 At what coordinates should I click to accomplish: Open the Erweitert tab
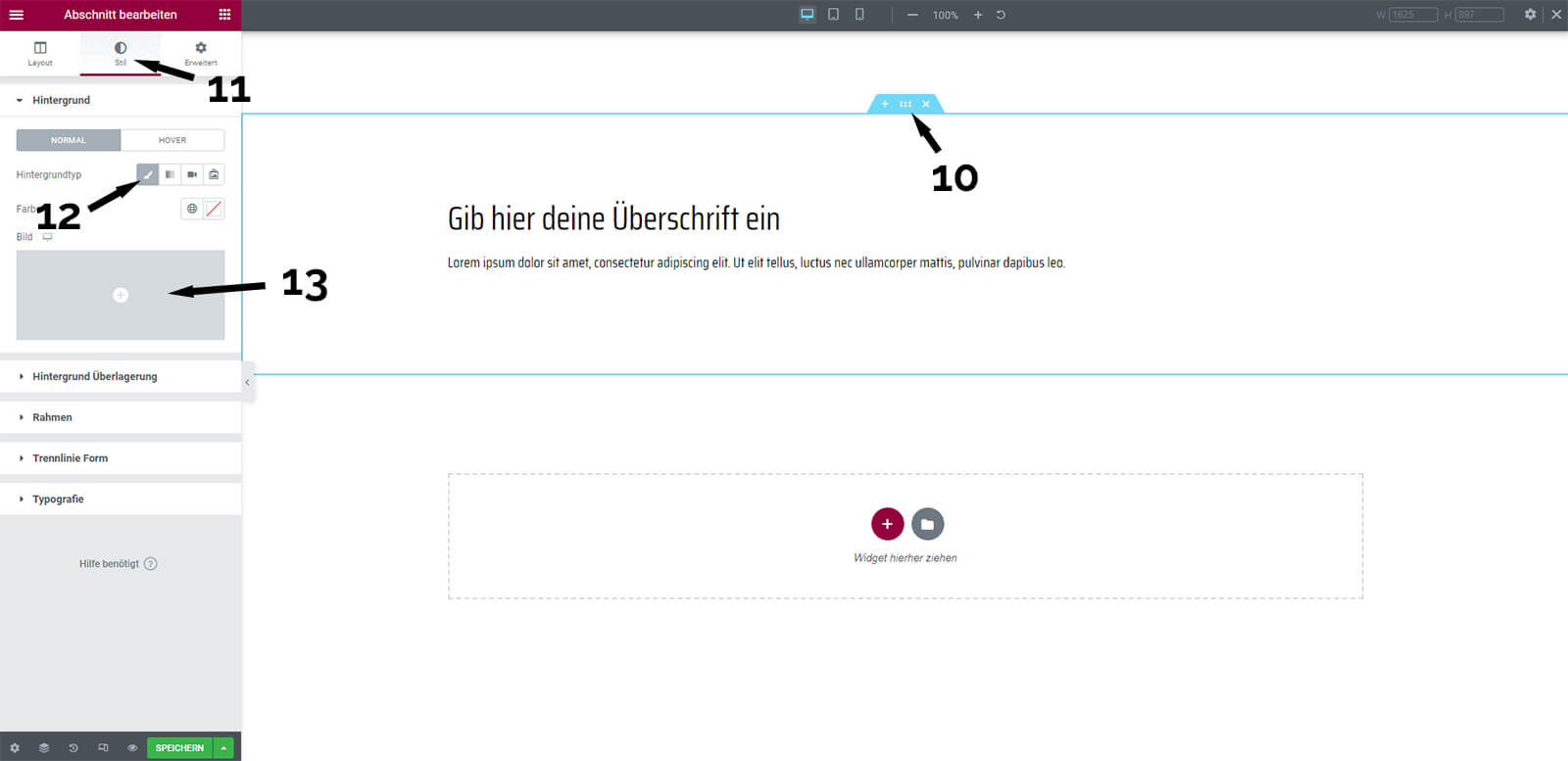(x=201, y=53)
